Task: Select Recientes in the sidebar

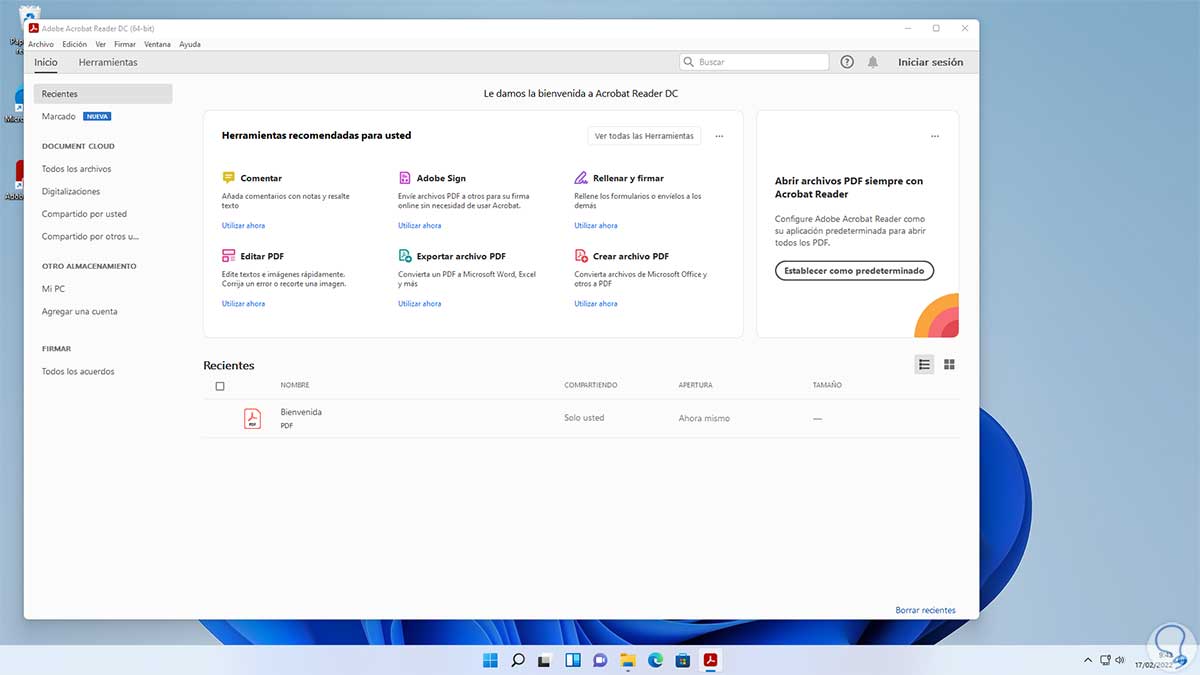Action: [x=103, y=94]
